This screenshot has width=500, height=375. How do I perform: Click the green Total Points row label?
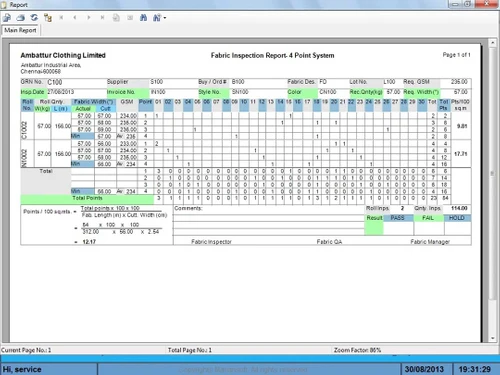click(87, 198)
